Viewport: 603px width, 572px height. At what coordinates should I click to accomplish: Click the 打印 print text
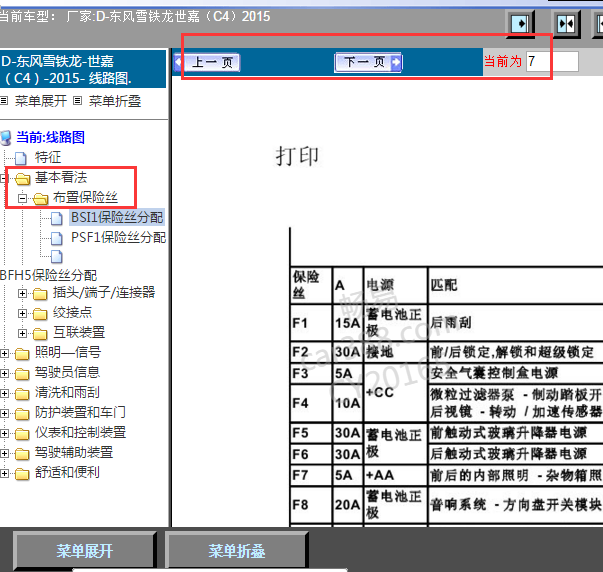297,156
